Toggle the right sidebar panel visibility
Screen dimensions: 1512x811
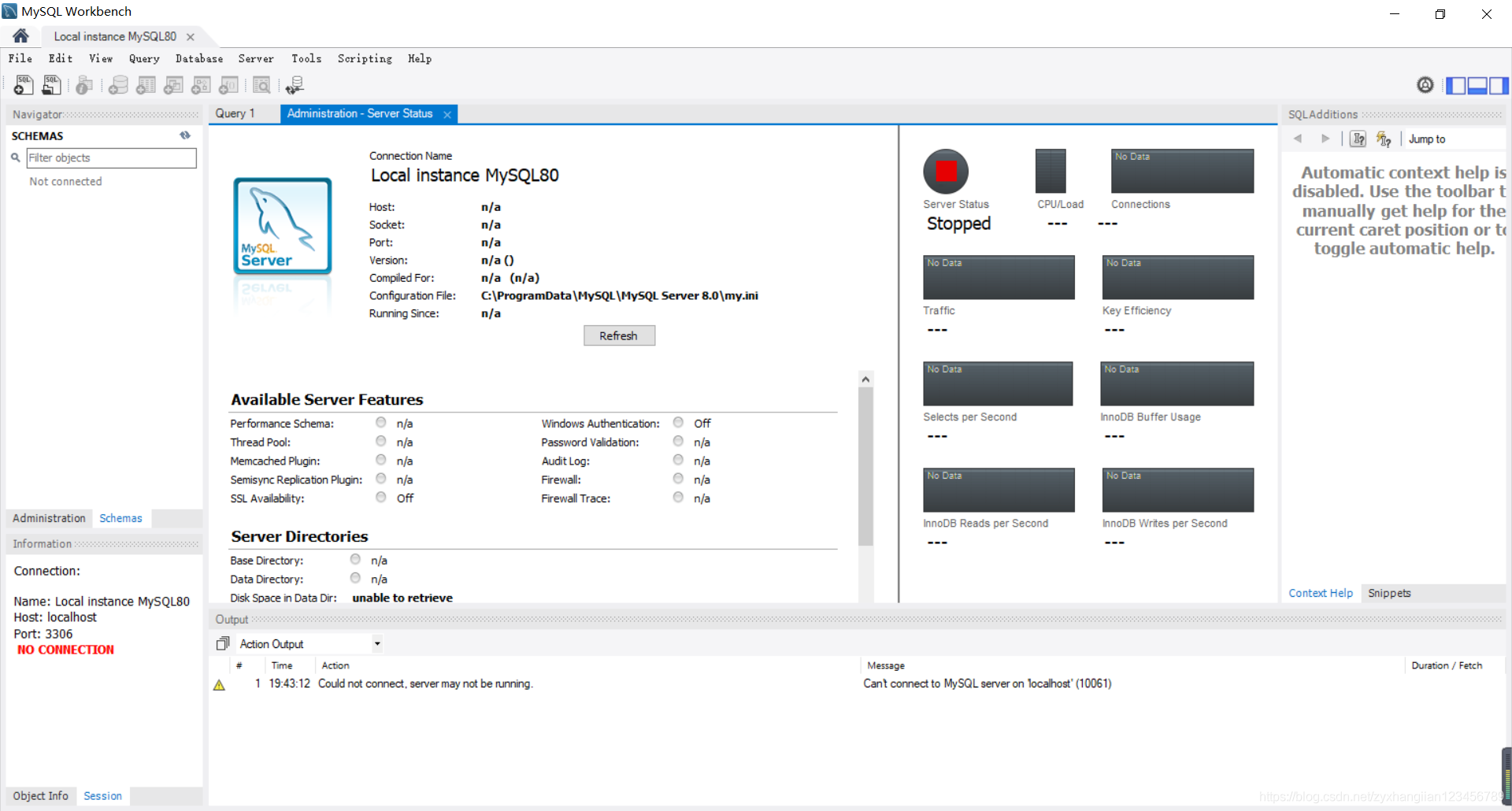tap(1499, 86)
